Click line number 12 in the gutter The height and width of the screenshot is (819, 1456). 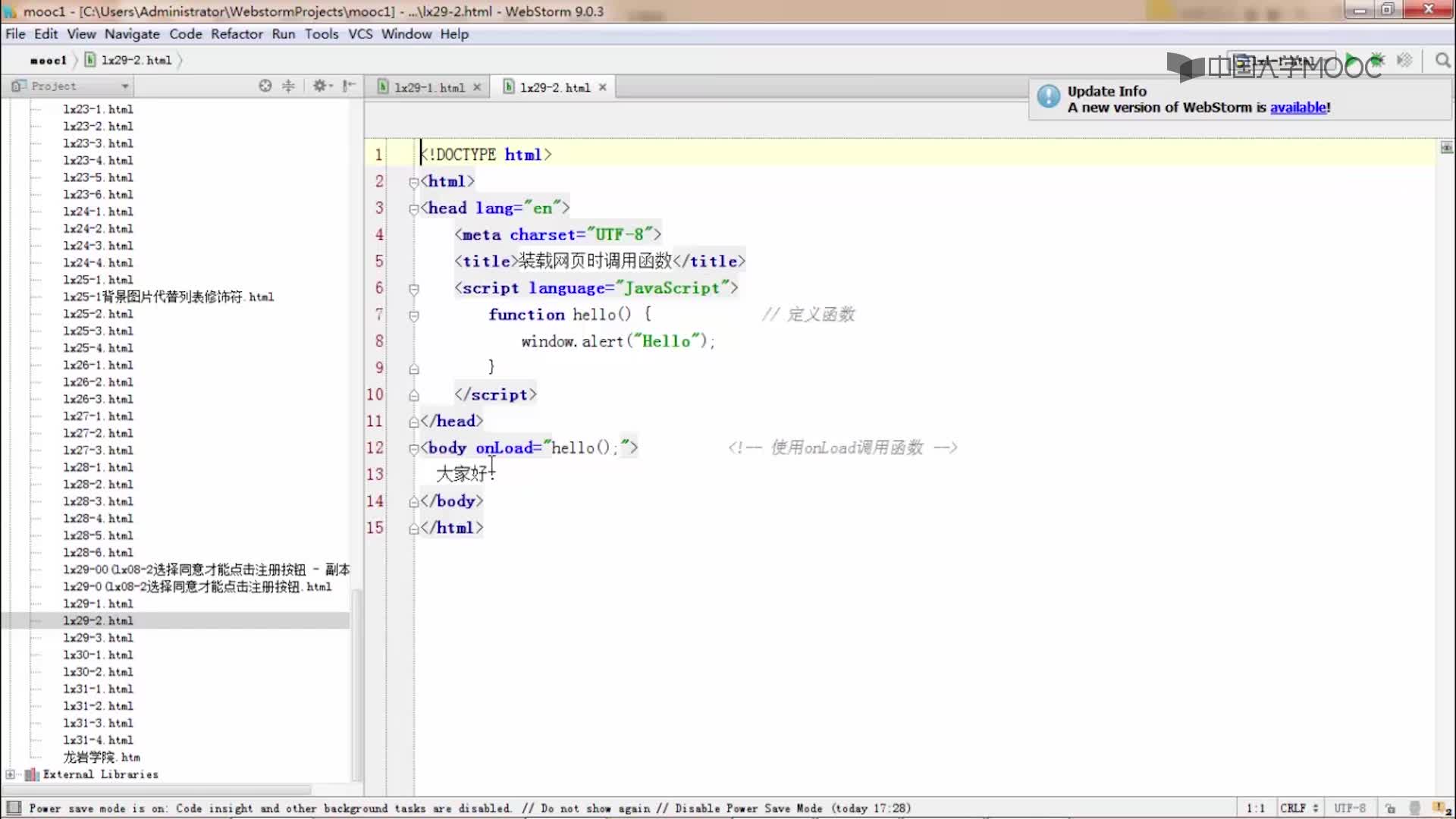(x=375, y=448)
